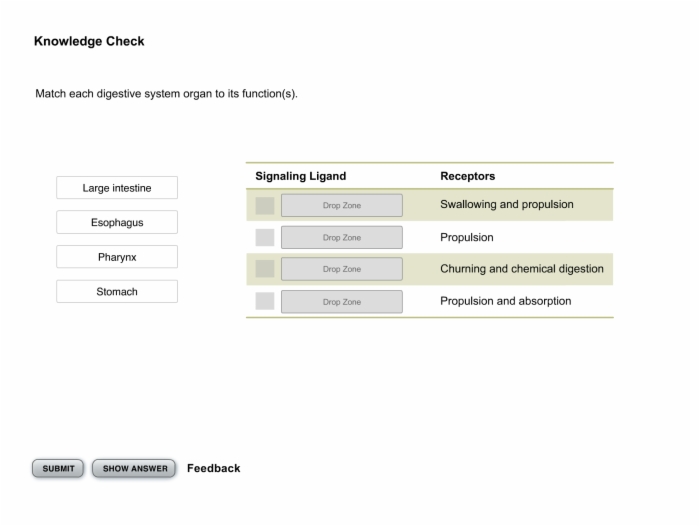Click status square for Propulsion and absorption row
Screen dimensions: 700x526
click(265, 301)
